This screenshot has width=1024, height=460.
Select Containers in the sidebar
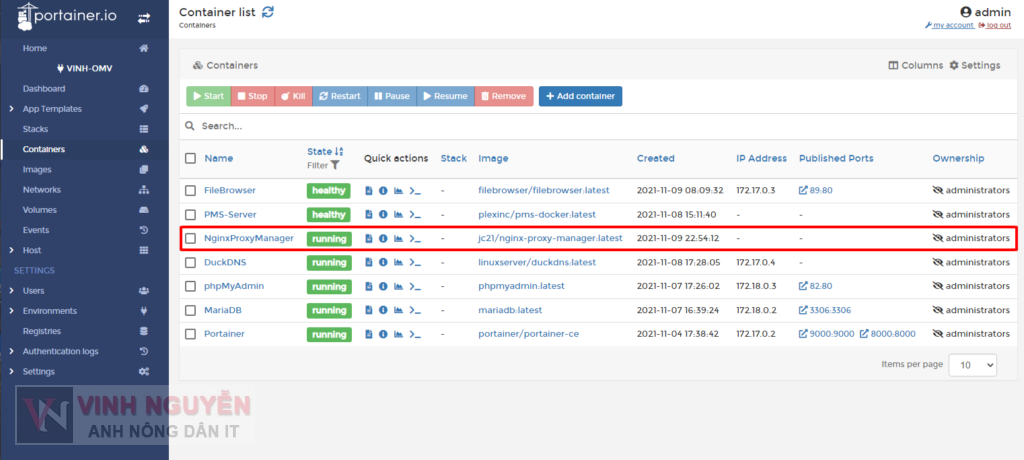click(44, 150)
